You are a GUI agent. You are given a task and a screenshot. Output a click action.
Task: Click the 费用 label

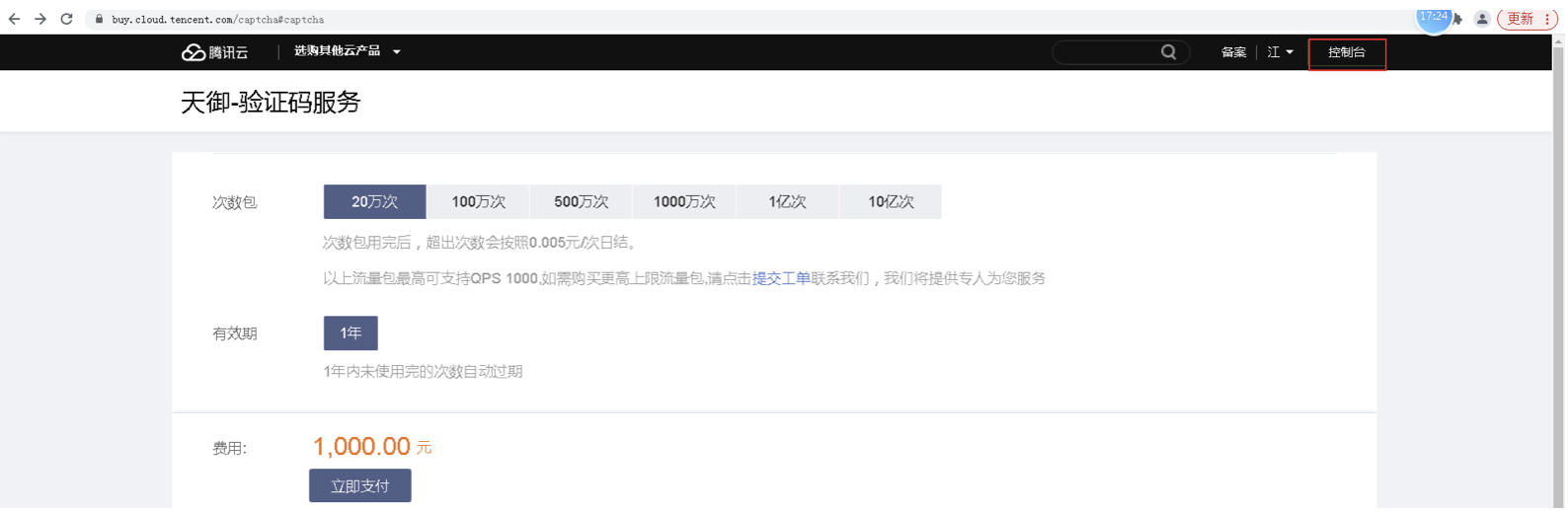[x=229, y=448]
